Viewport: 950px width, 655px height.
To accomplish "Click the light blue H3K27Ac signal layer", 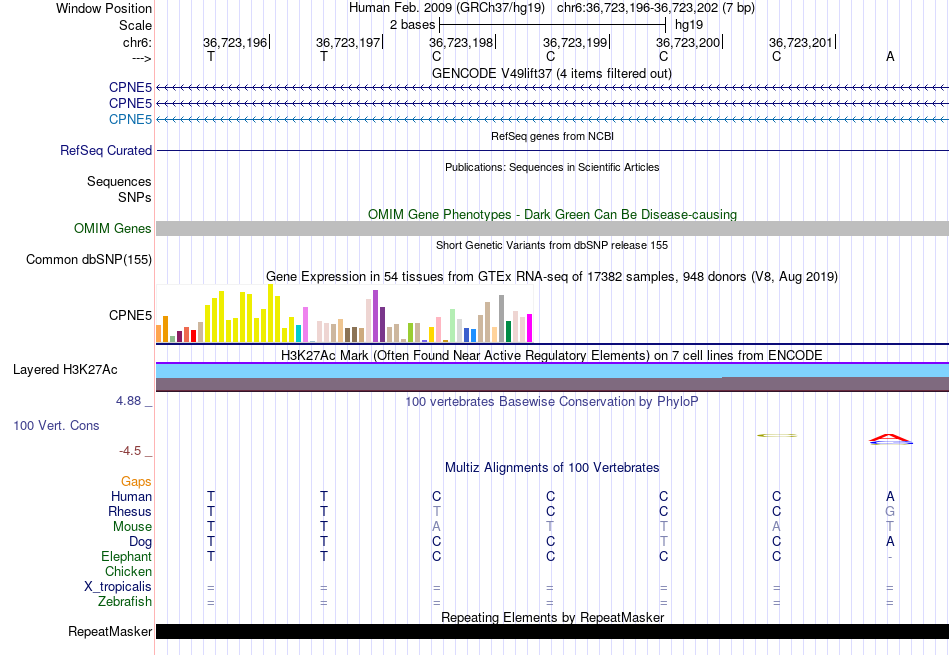I will pyautogui.click(x=553, y=371).
